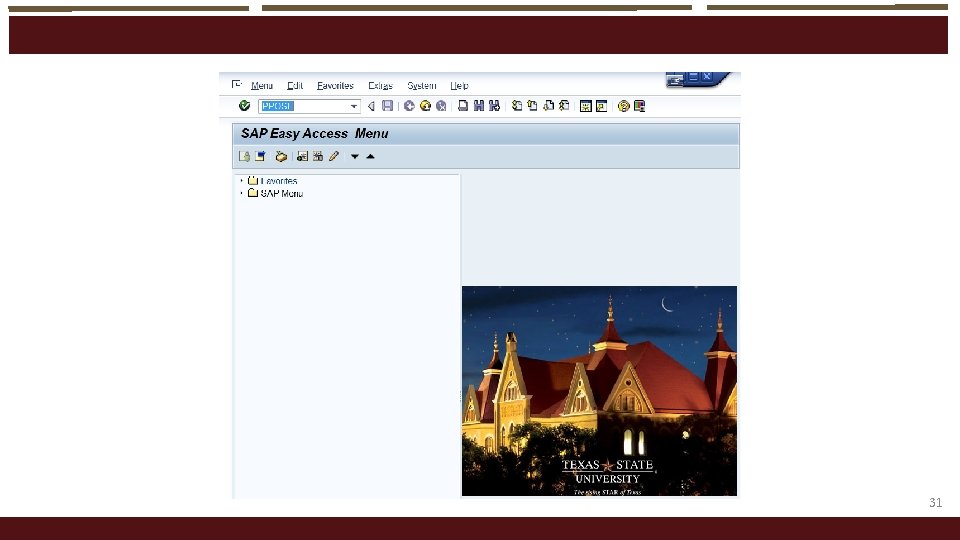960x540 pixels.
Task: Move favorites down arrow icon
Action: pyautogui.click(x=354, y=157)
